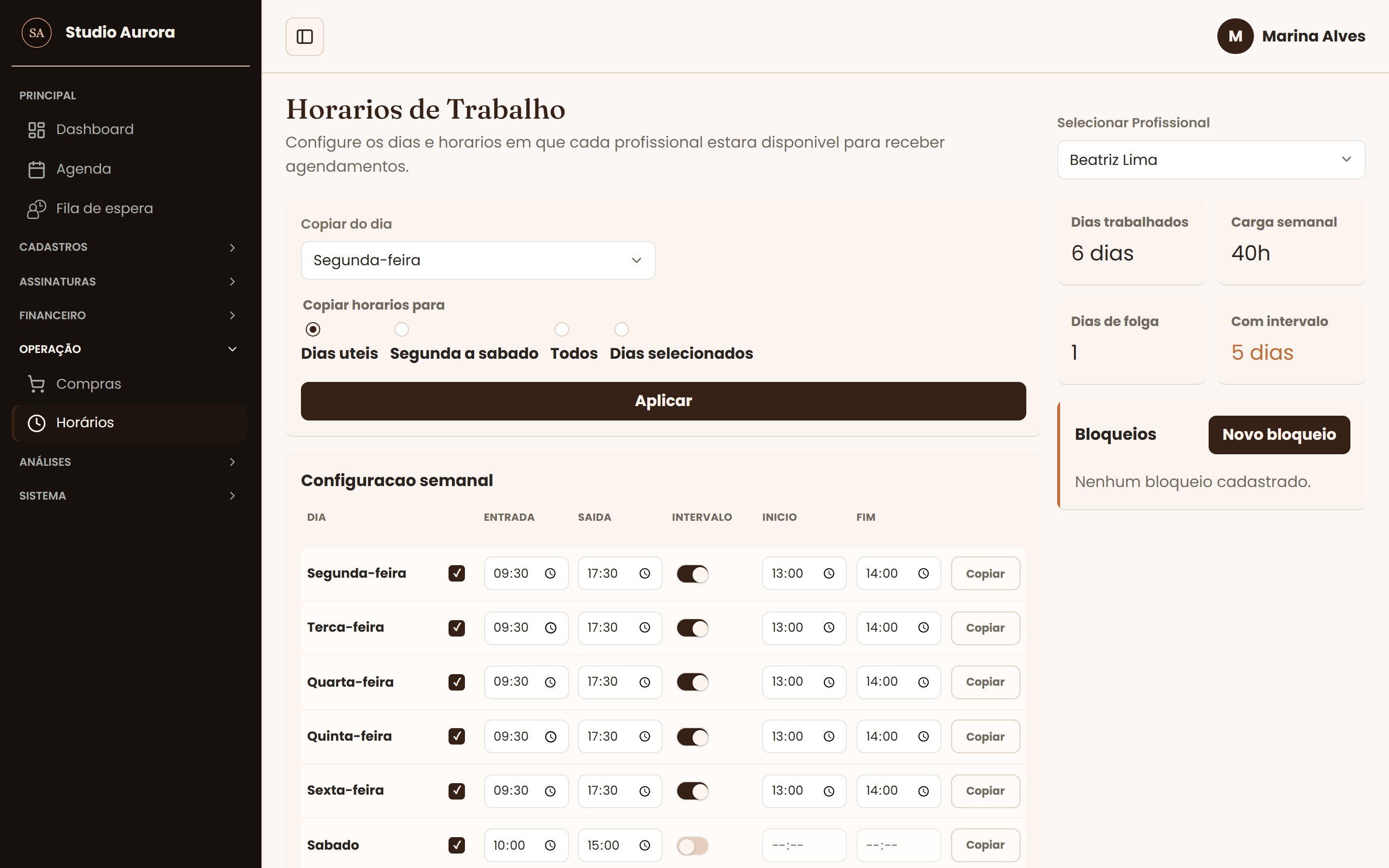Click the Novo bloqueio button

1279,435
